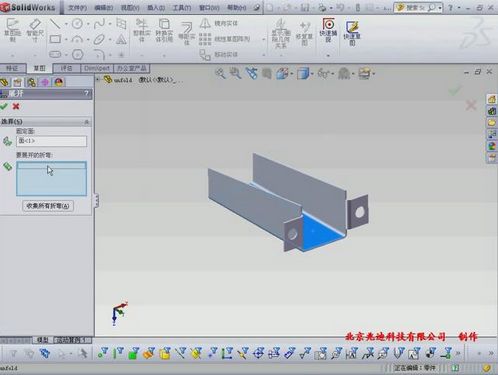Click the 收集所有折弯(A) button

click(x=48, y=206)
